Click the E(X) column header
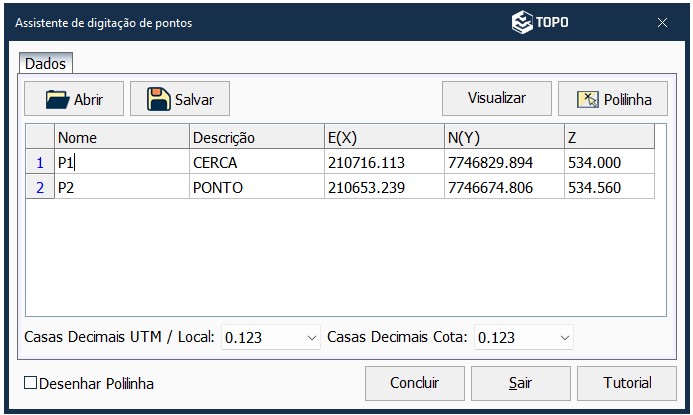693x415 pixels. click(x=383, y=137)
